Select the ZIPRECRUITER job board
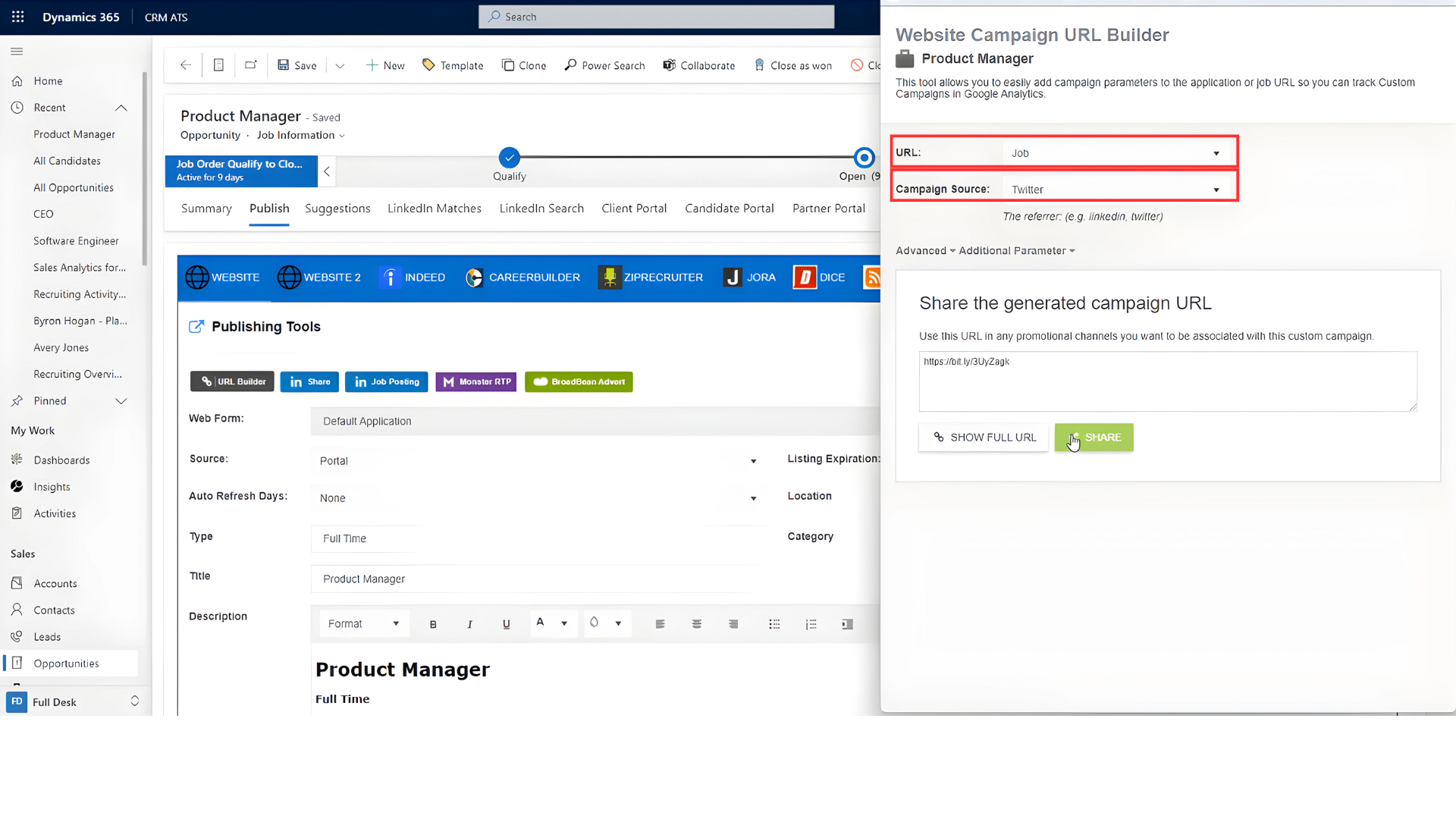 651,278
